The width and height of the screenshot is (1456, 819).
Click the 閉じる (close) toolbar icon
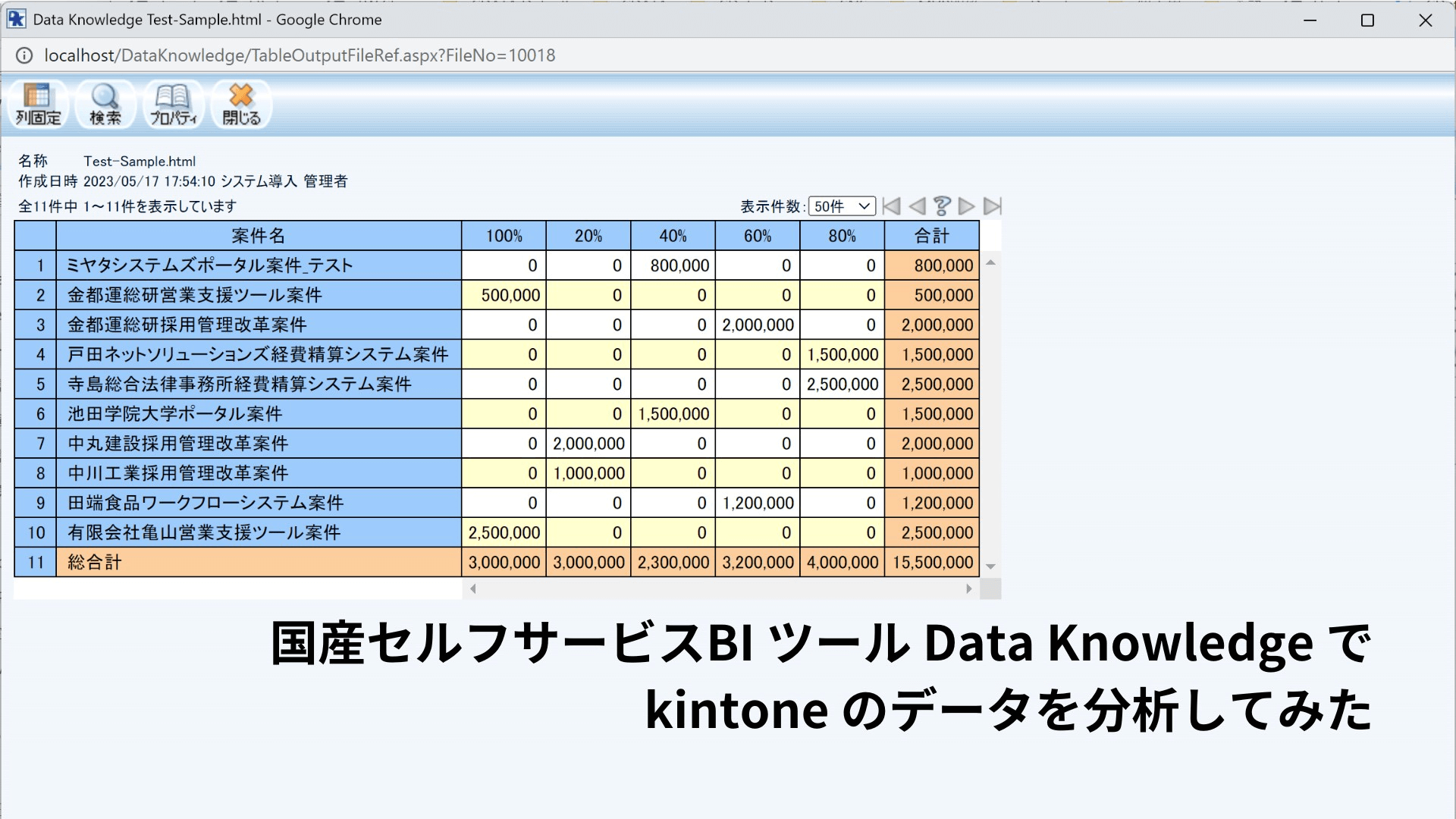[x=240, y=105]
